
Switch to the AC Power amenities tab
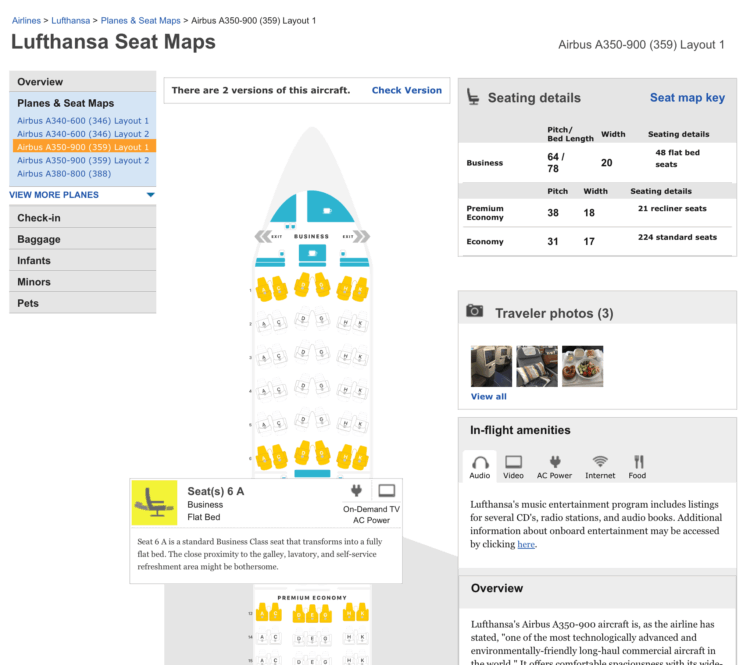tap(554, 467)
